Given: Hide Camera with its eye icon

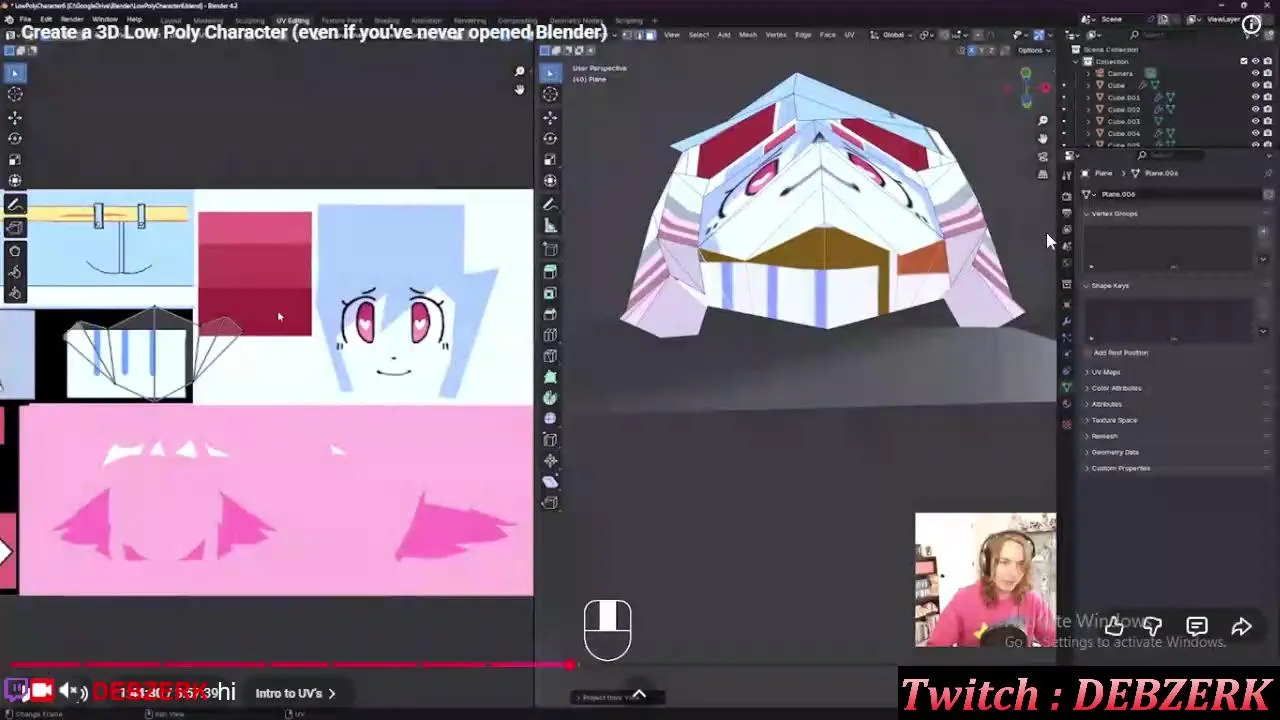Looking at the screenshot, I should click(x=1256, y=73).
